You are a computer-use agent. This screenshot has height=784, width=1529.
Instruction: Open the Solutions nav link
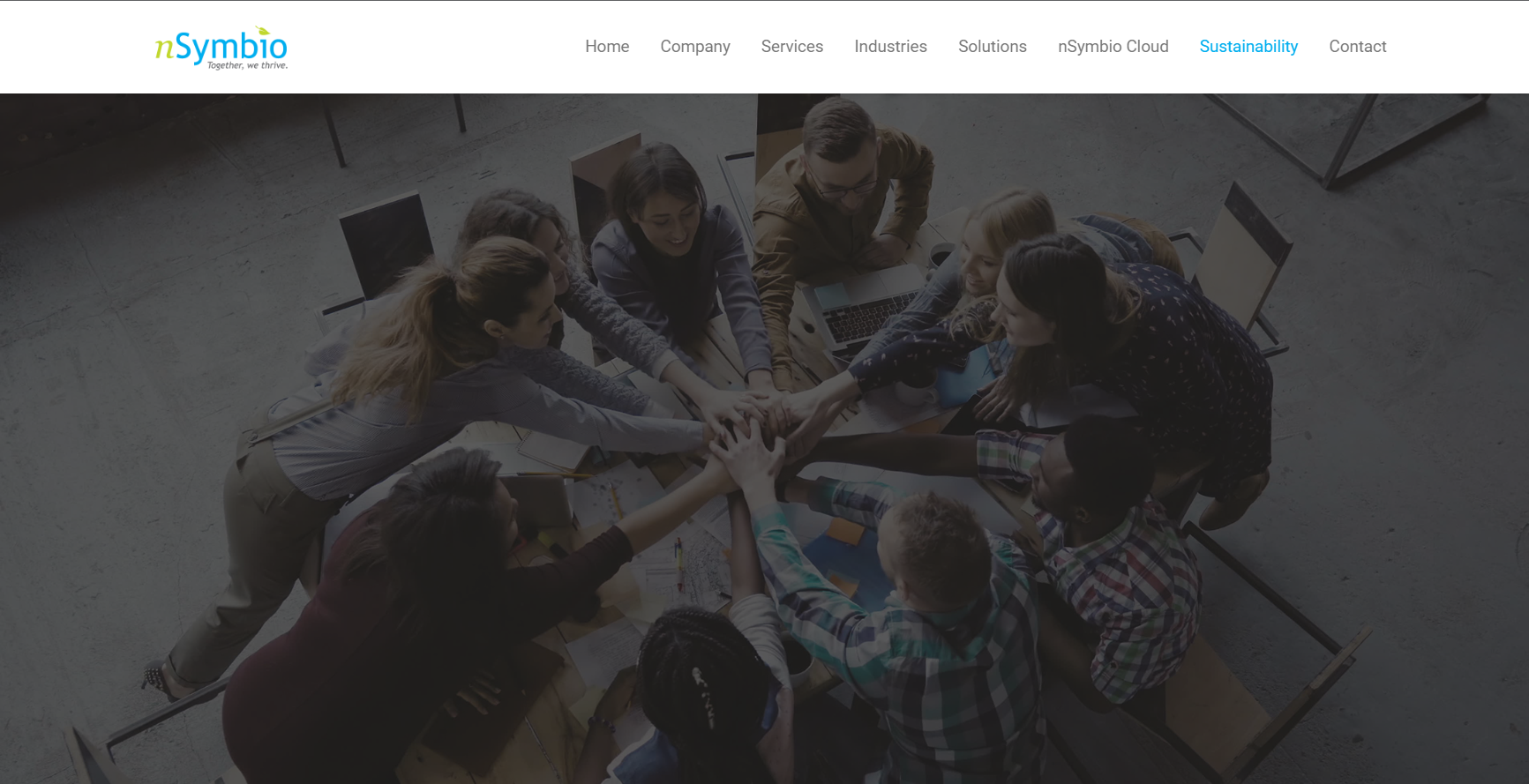pyautogui.click(x=993, y=47)
